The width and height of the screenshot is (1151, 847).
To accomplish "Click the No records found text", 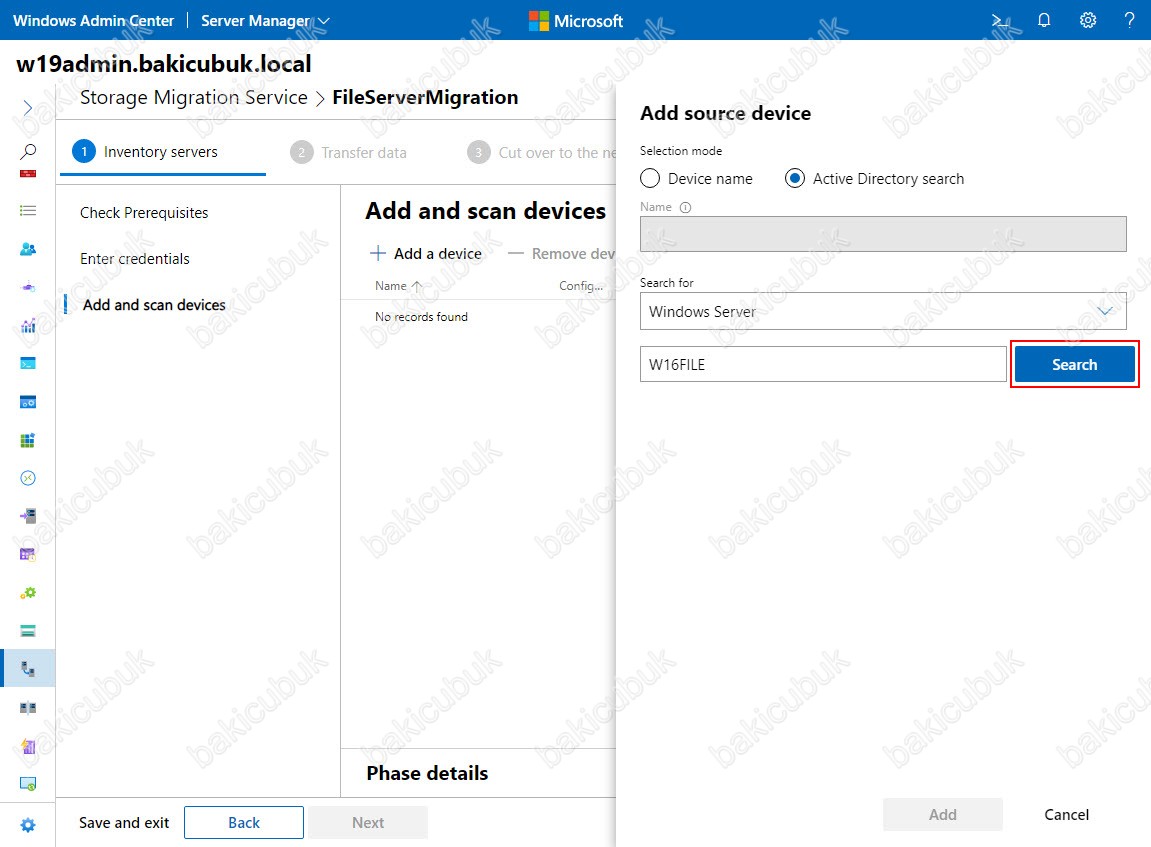I will point(421,316).
